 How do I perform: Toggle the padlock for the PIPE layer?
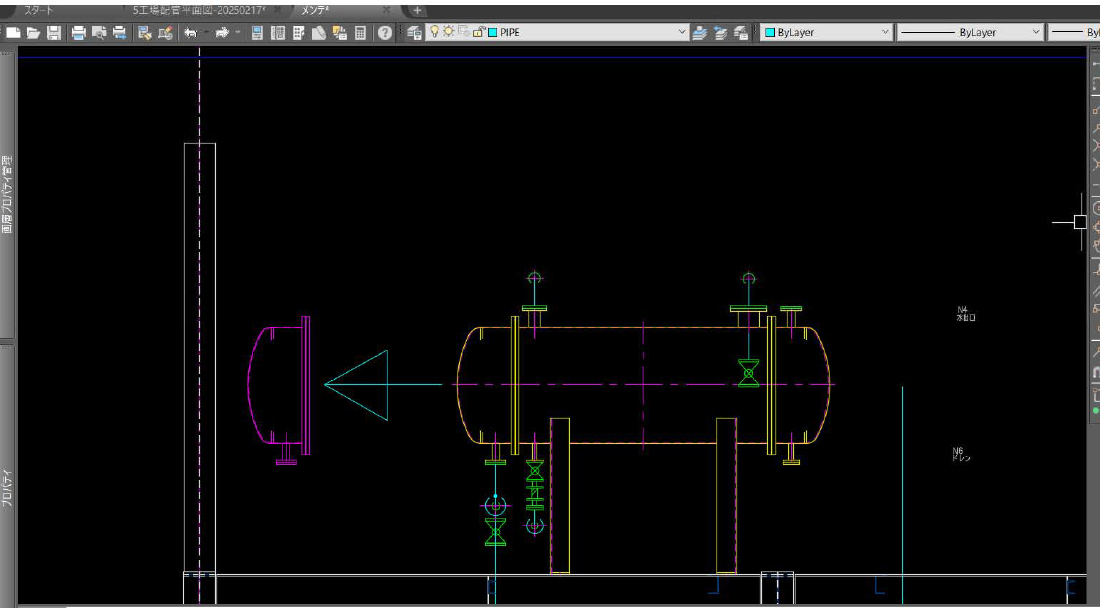coord(478,32)
